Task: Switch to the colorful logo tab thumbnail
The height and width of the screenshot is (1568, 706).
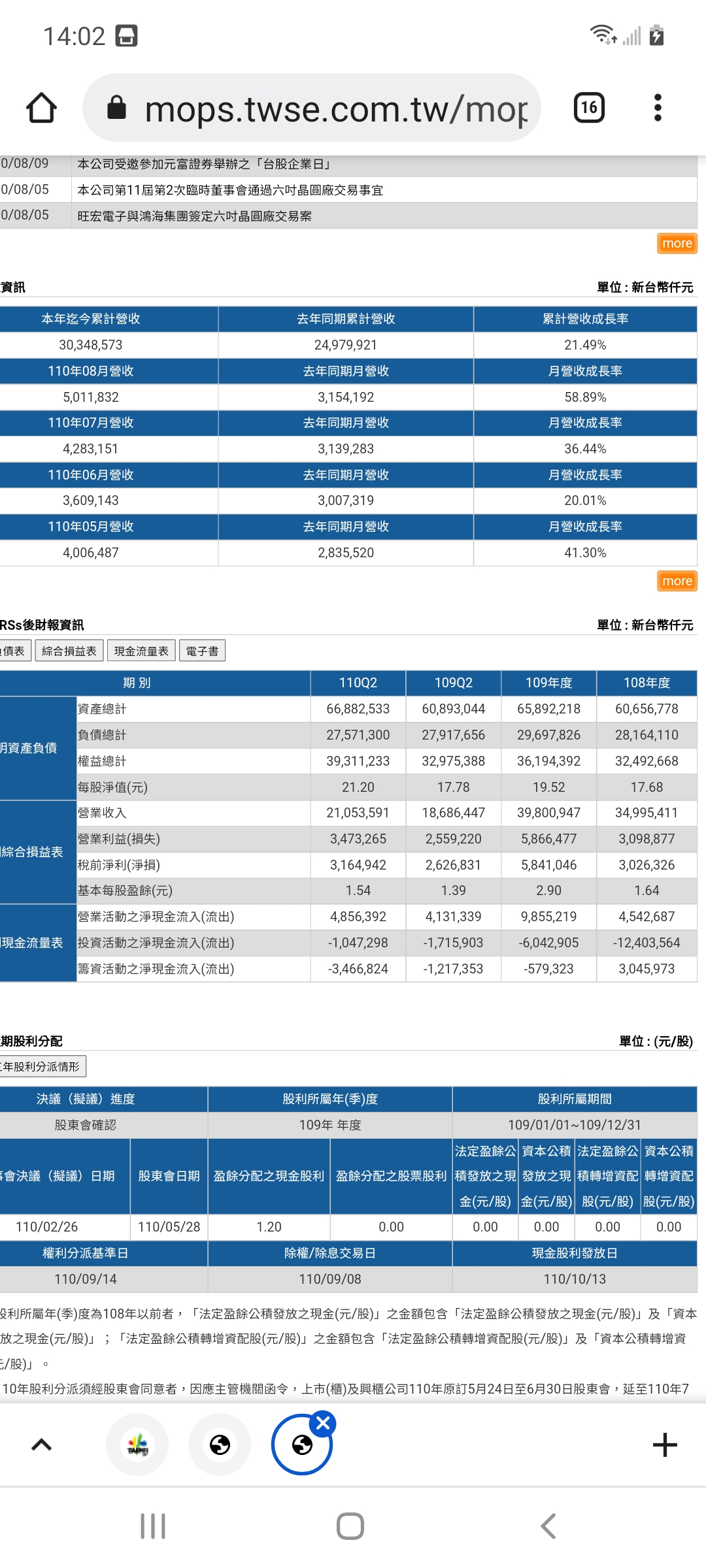Action: (137, 1445)
